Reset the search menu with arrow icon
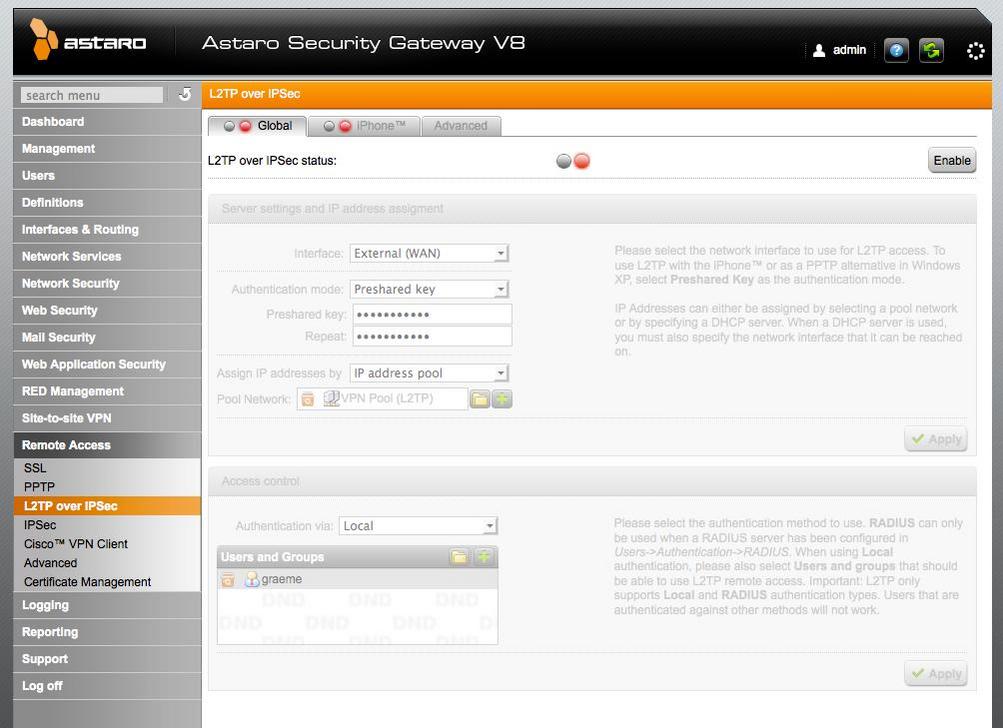Image resolution: width=1003 pixels, height=728 pixels. pyautogui.click(x=185, y=94)
